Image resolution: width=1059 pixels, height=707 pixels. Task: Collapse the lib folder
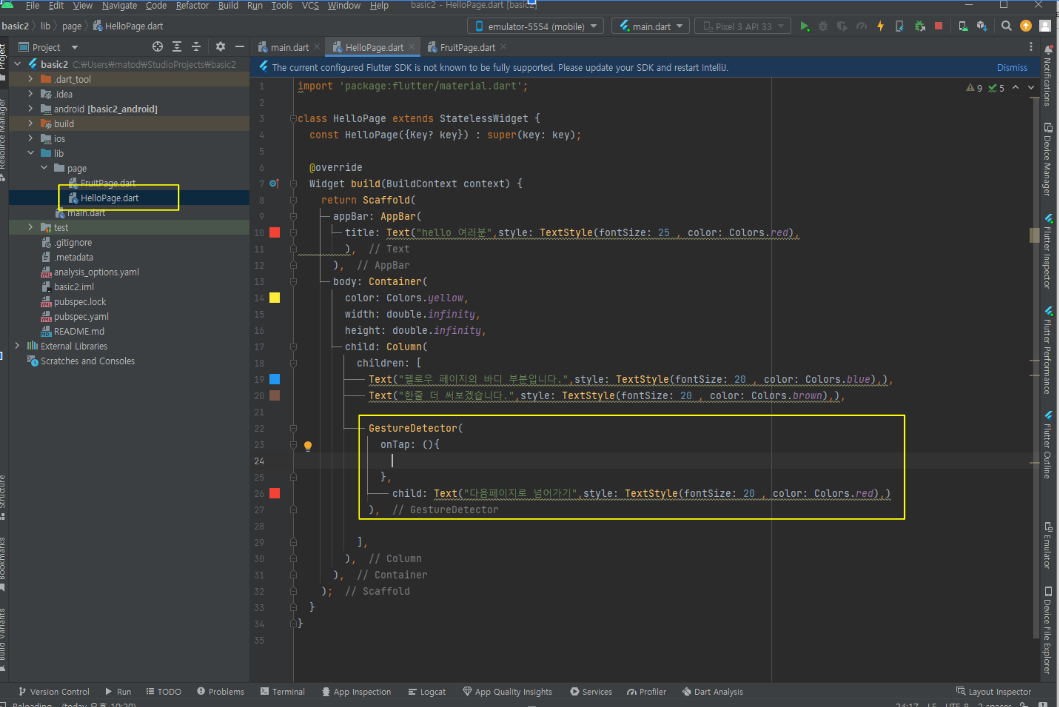(30, 153)
